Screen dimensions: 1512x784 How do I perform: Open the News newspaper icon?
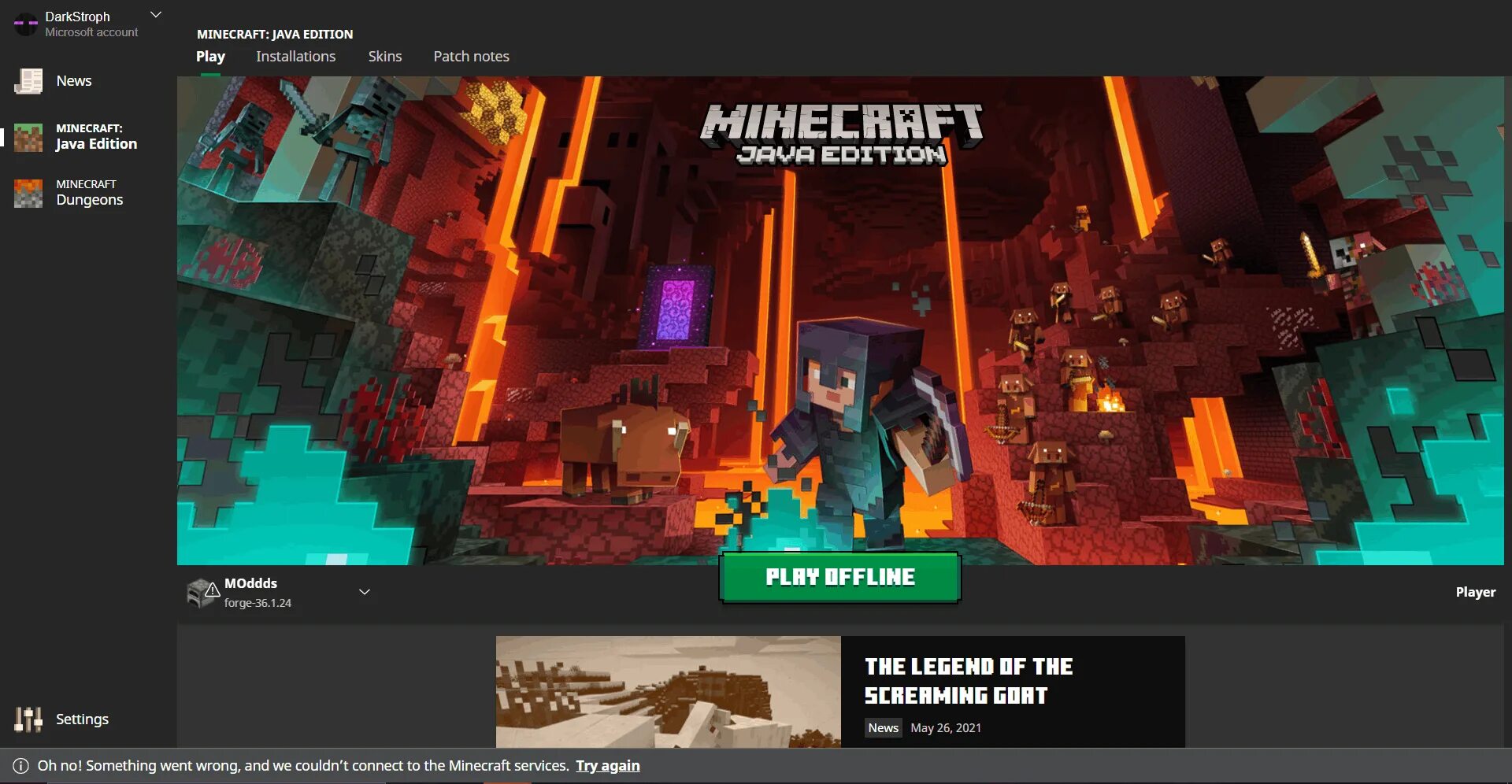28,80
